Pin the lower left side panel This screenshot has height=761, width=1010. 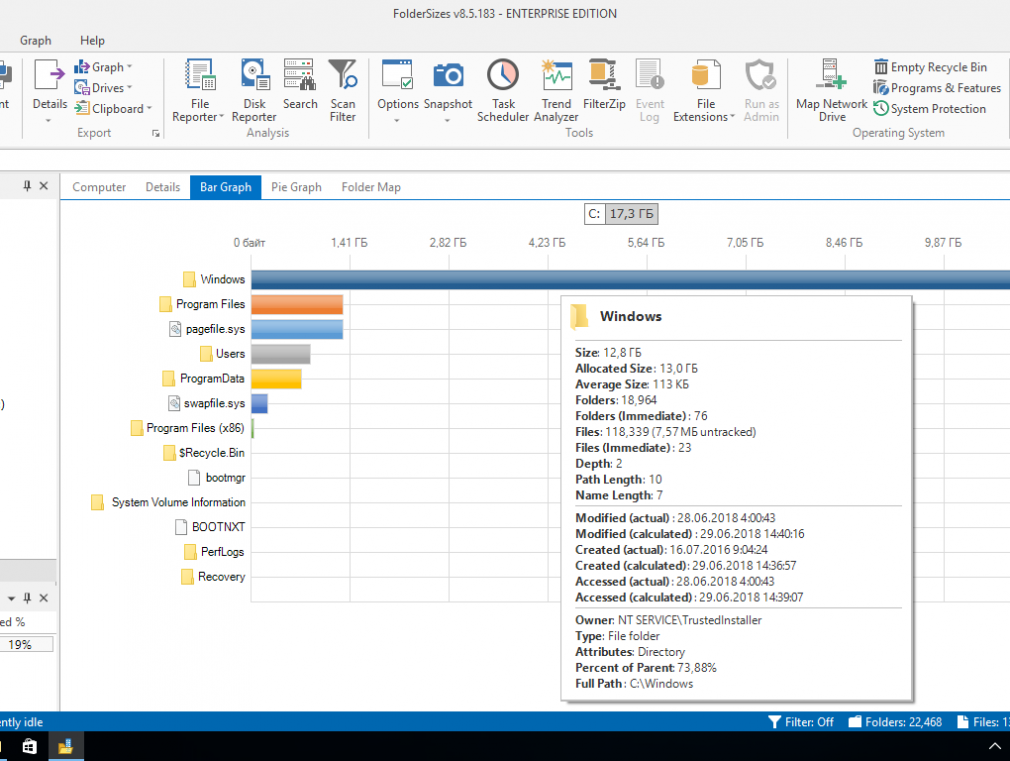coord(27,598)
